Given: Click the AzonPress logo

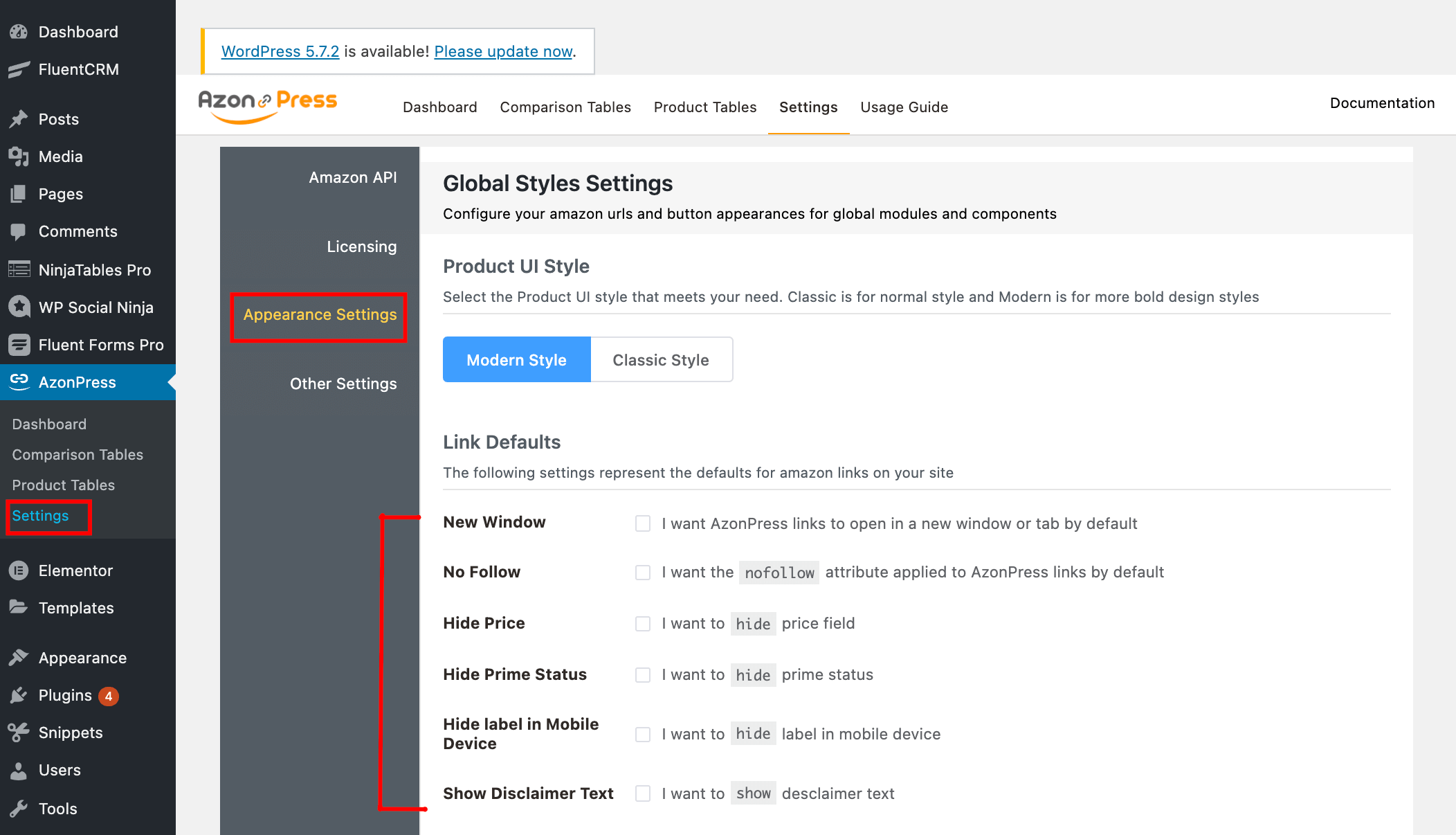Looking at the screenshot, I should click(x=268, y=106).
